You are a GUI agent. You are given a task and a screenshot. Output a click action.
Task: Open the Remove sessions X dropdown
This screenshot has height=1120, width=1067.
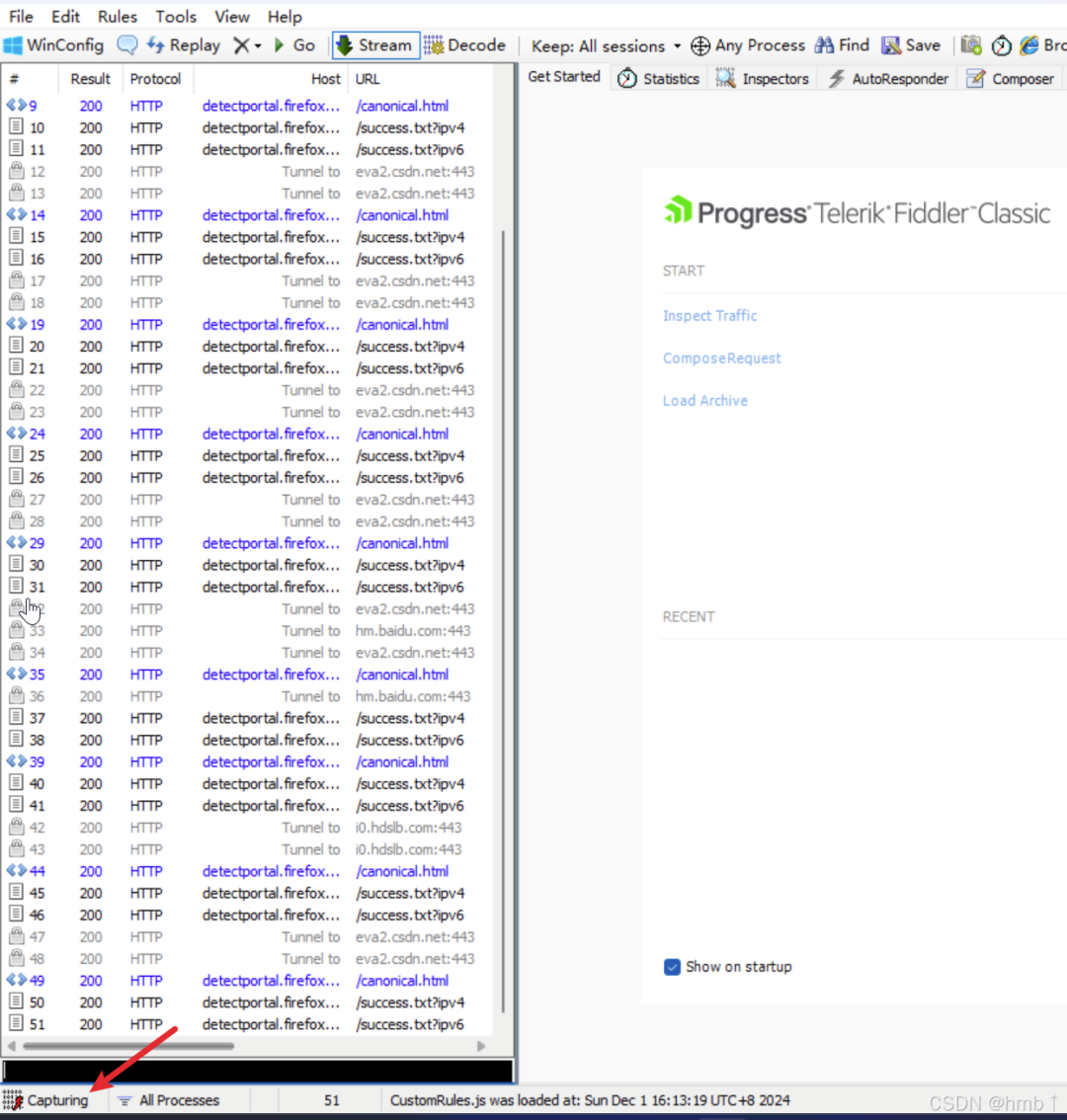click(x=247, y=45)
